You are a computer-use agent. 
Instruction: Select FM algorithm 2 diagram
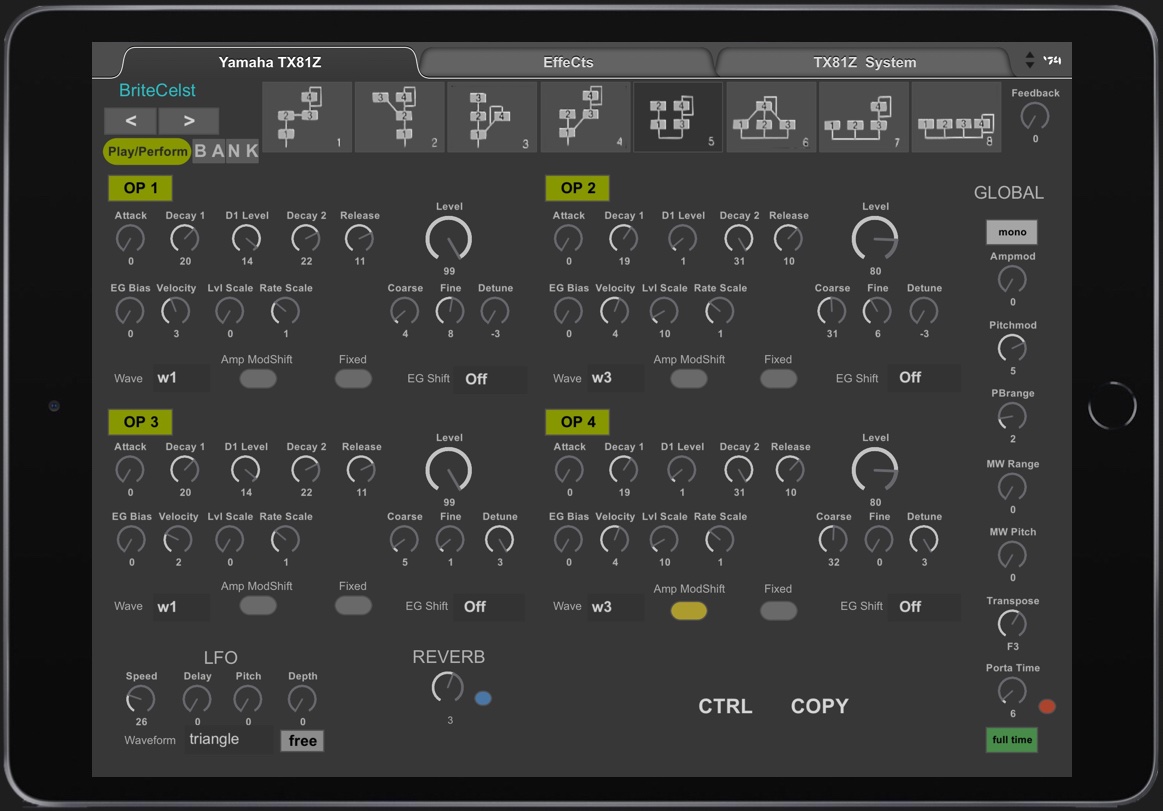[399, 117]
